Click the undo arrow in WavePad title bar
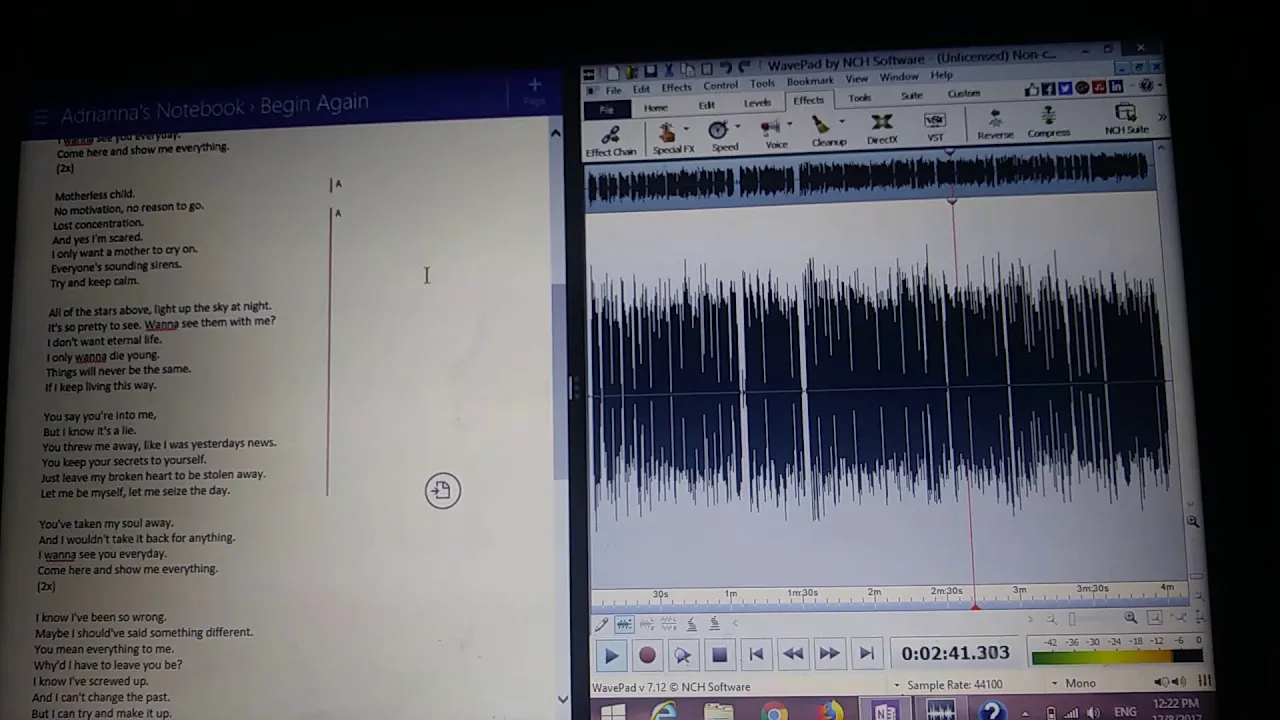Viewport: 1280px width, 720px height. tap(727, 69)
